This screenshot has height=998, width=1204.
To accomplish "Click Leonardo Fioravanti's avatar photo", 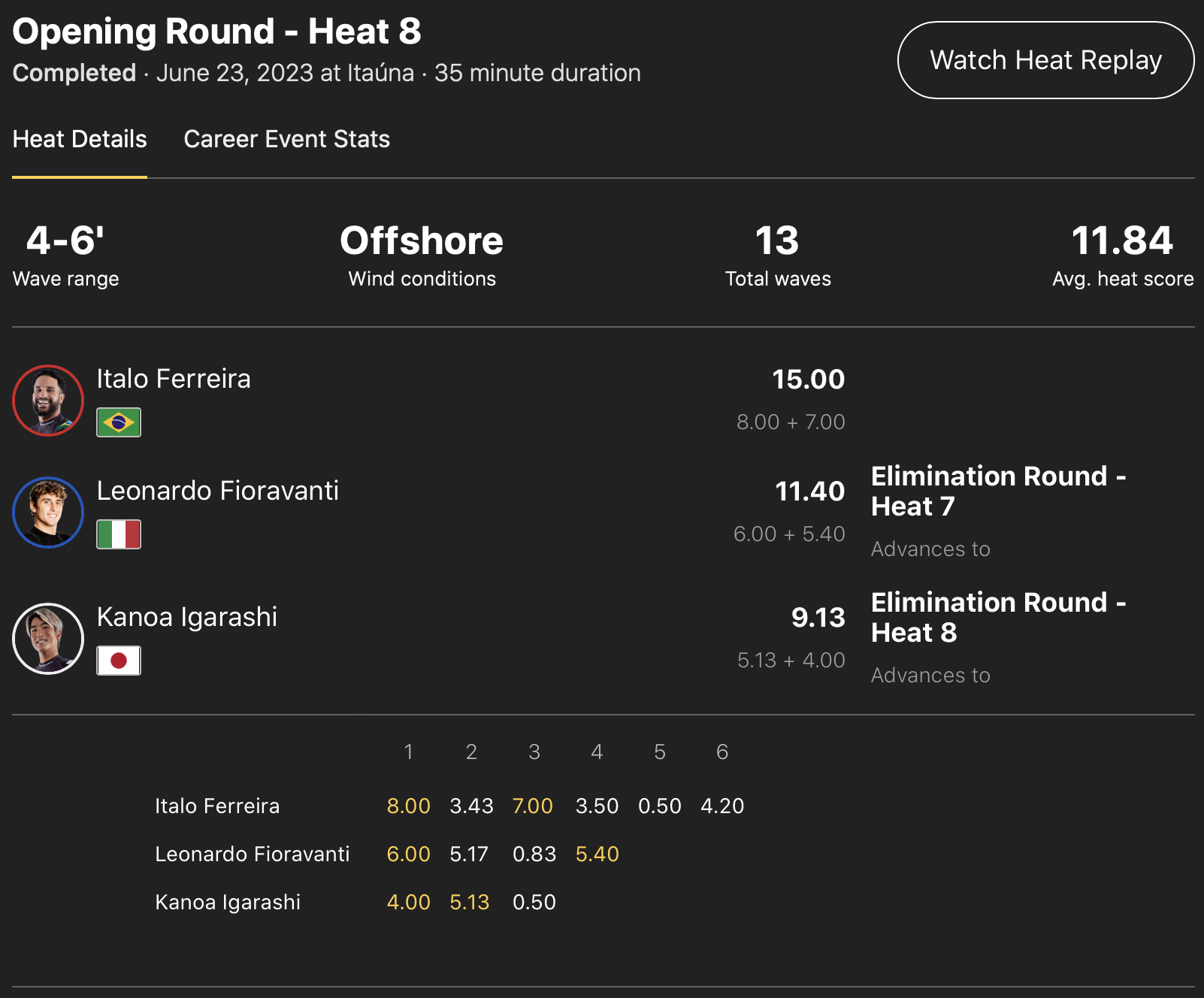I will pos(48,513).
